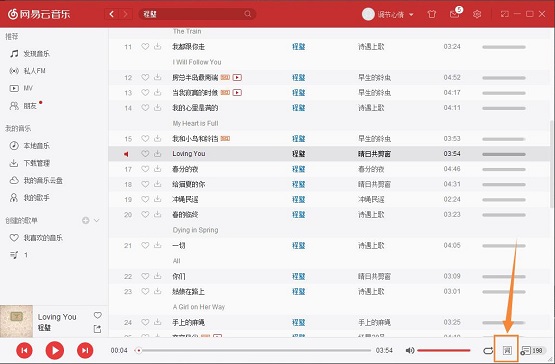555x364 pixels.
Task: Like the now-playing Loving You with heart
Action: (x=98, y=315)
